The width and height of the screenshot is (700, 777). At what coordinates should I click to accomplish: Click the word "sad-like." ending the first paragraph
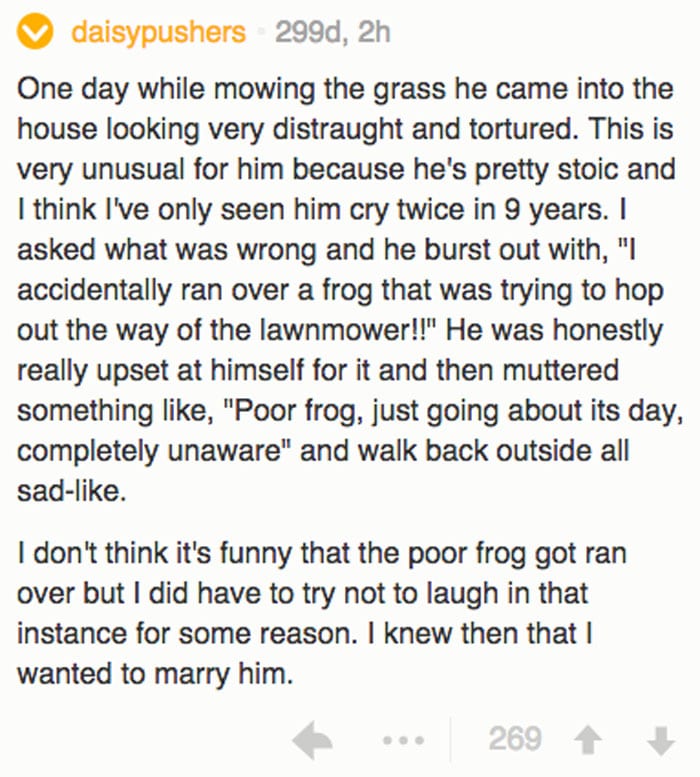point(72,491)
